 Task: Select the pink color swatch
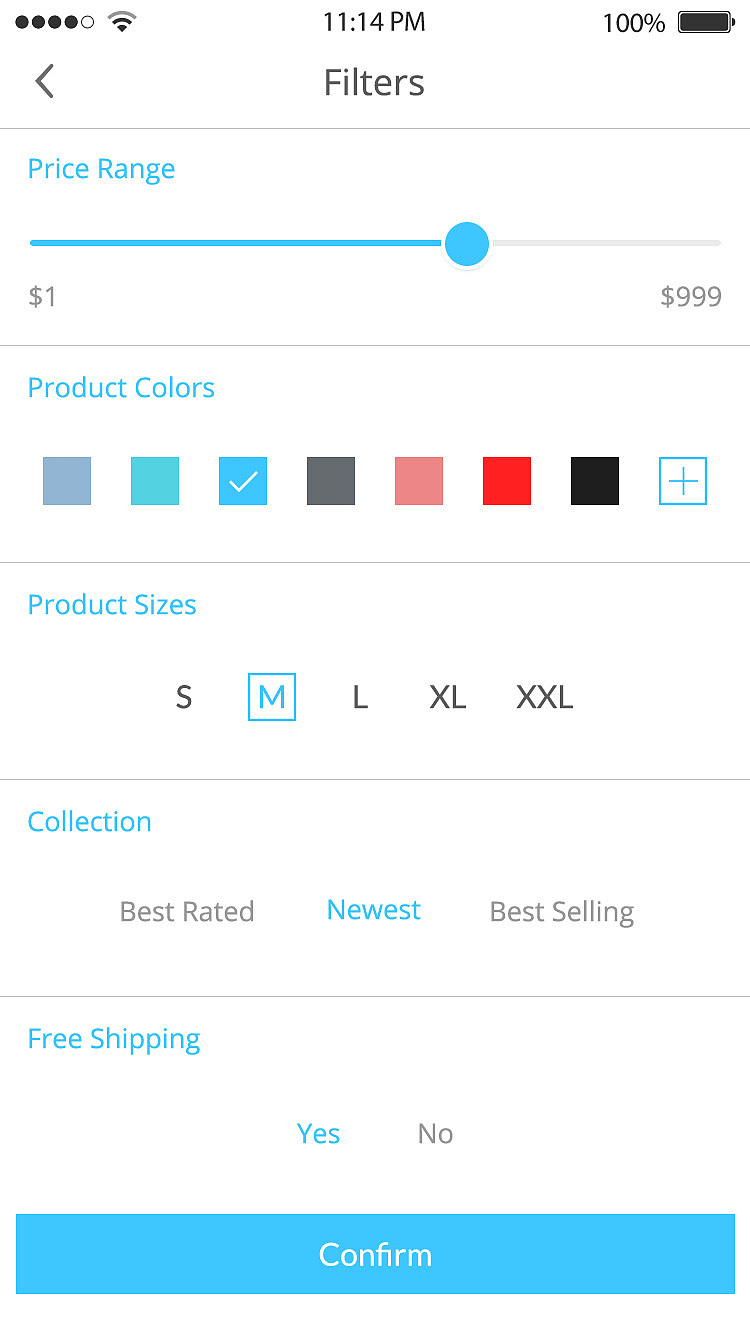click(419, 481)
